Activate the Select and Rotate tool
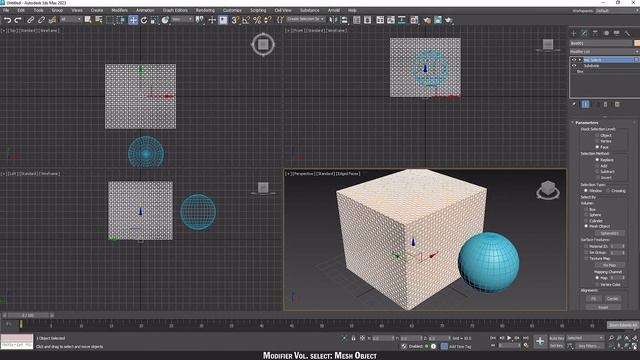This screenshot has height=360, width=640. [x=144, y=20]
